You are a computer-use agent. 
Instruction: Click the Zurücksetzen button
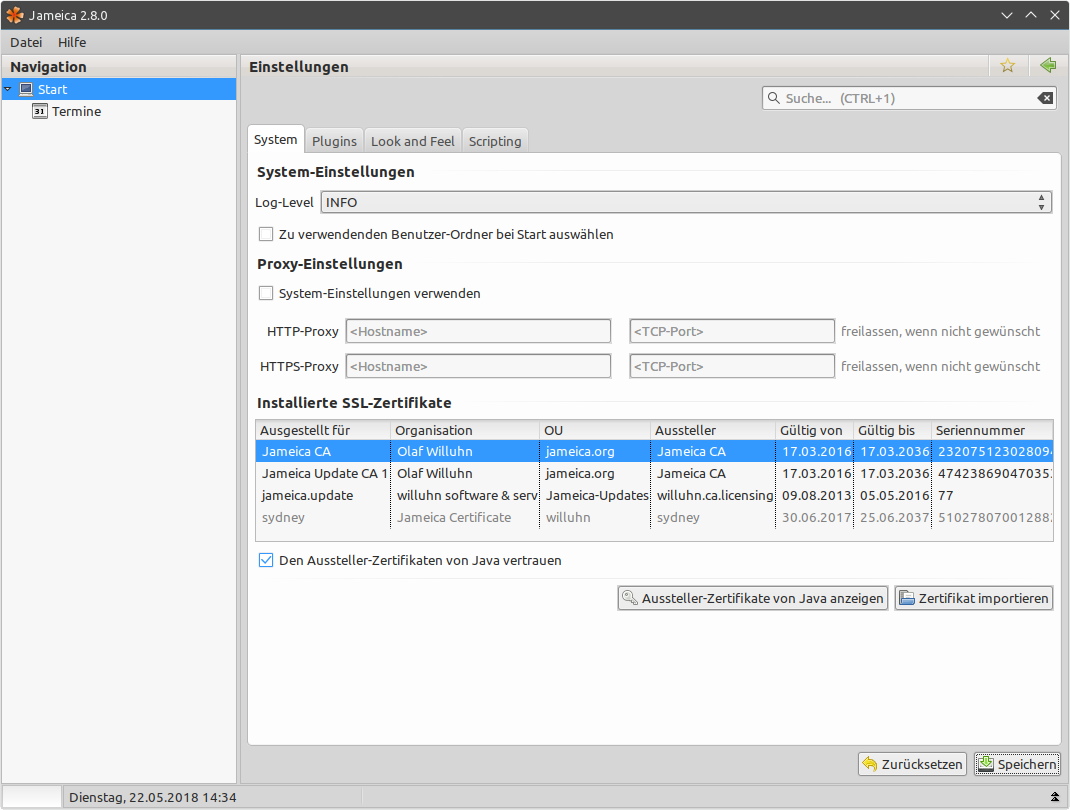tap(912, 764)
